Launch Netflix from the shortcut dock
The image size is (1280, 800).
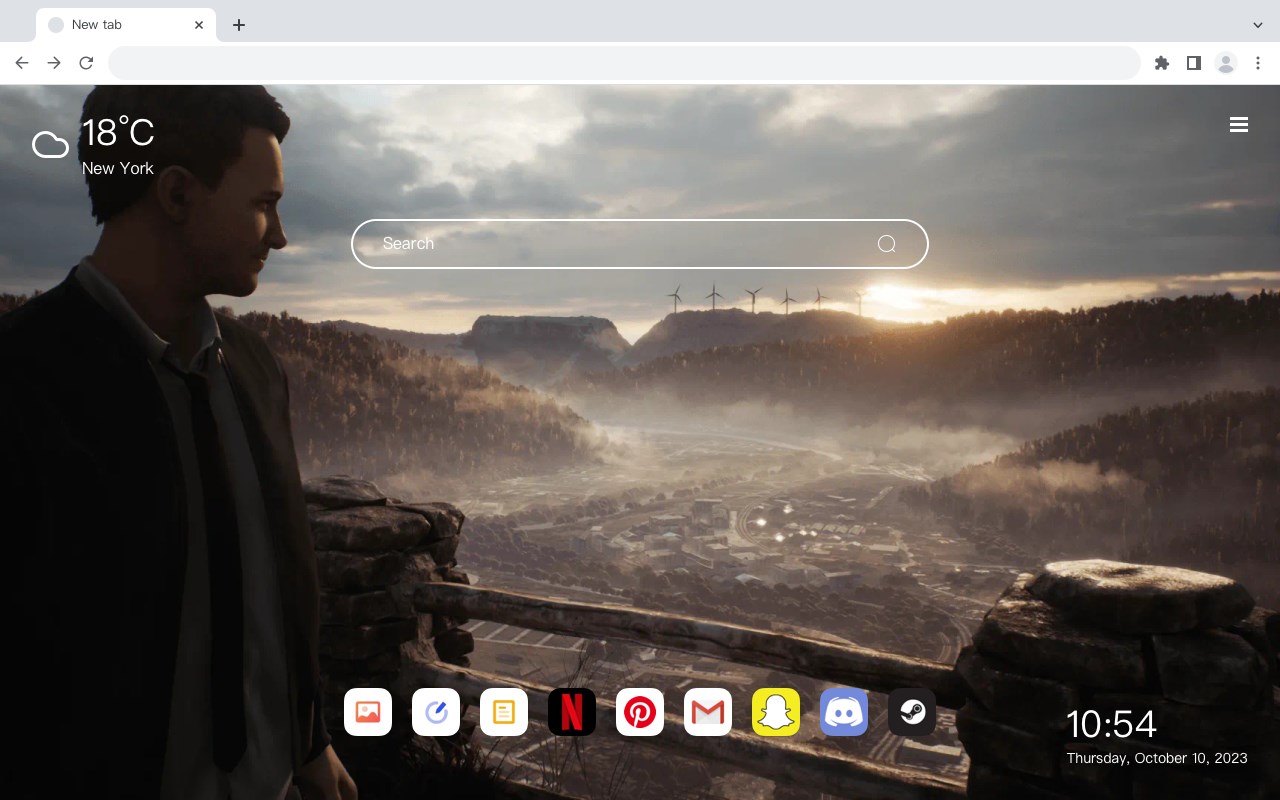pos(572,712)
